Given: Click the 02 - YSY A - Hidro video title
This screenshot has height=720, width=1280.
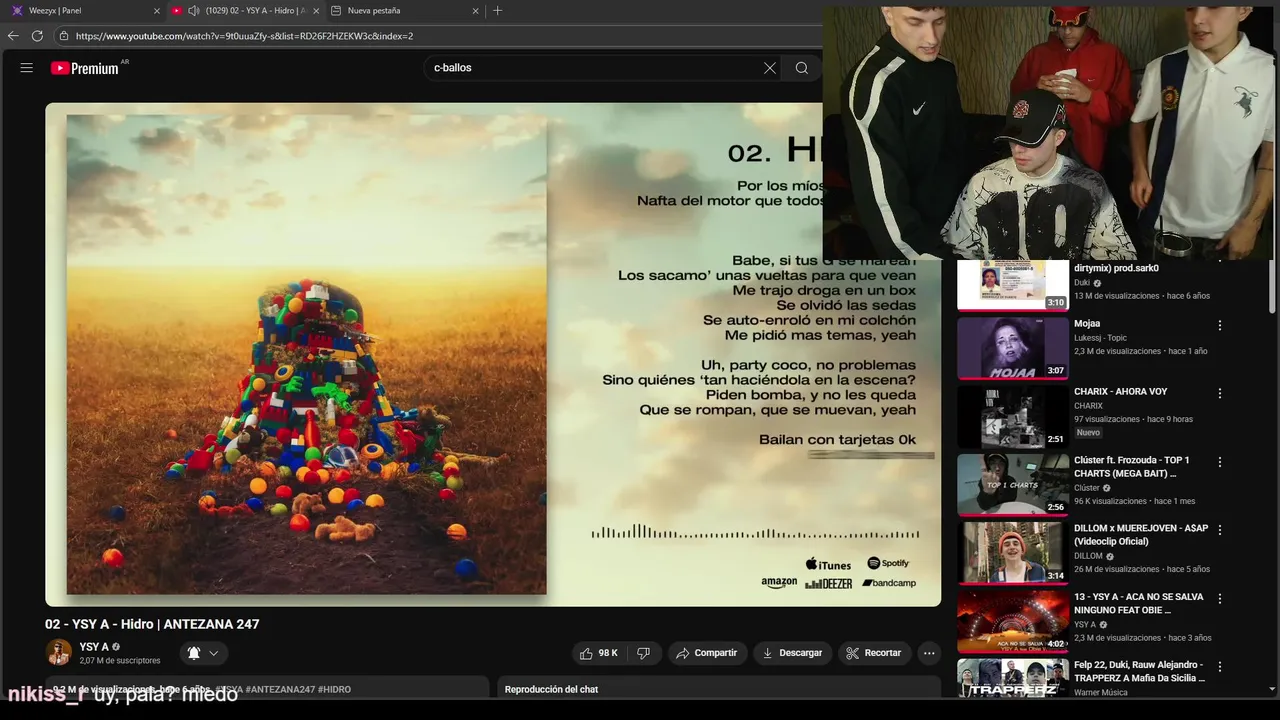Looking at the screenshot, I should point(152,624).
